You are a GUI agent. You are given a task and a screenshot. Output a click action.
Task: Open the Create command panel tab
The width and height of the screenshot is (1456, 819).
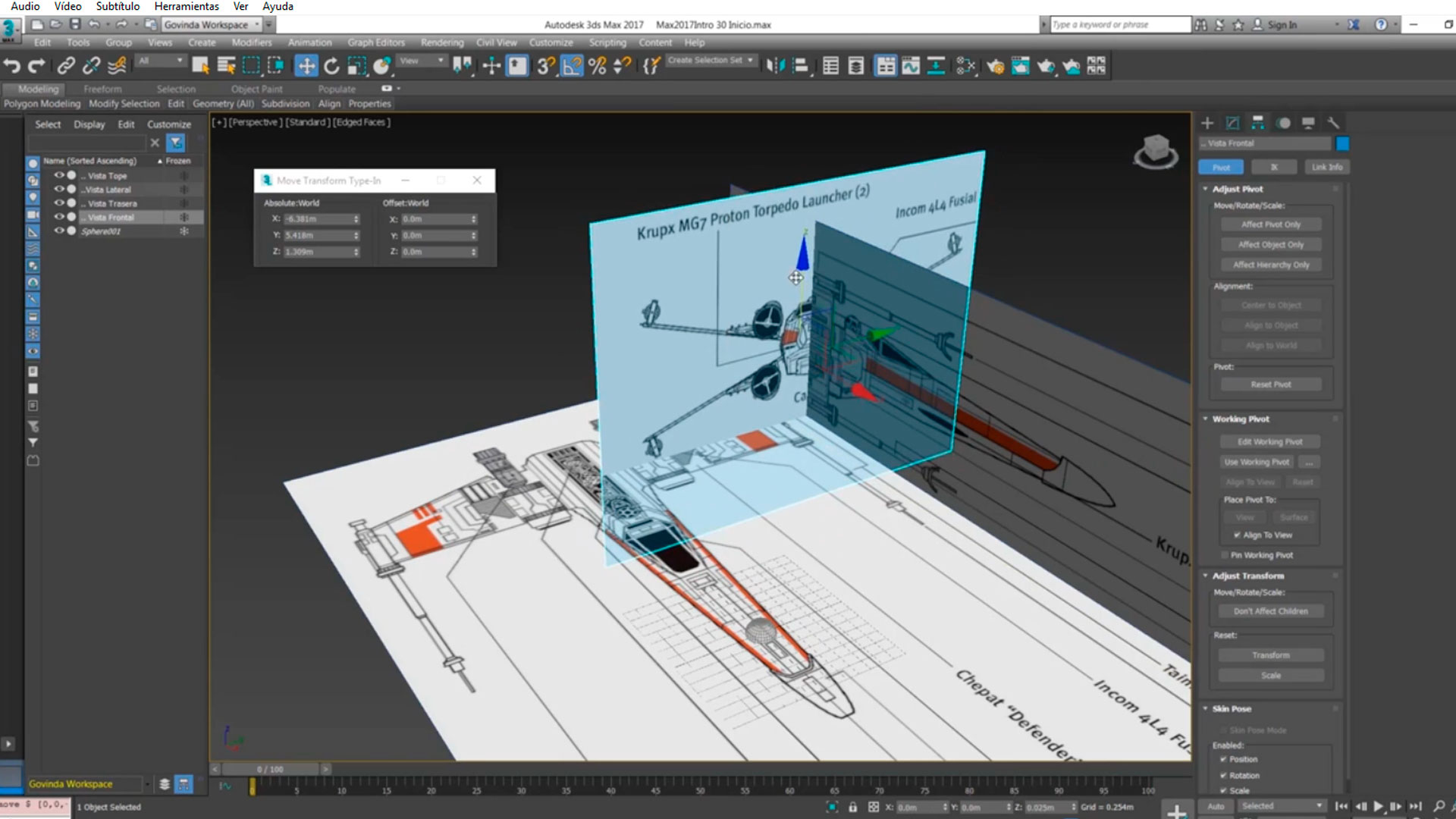[1207, 123]
